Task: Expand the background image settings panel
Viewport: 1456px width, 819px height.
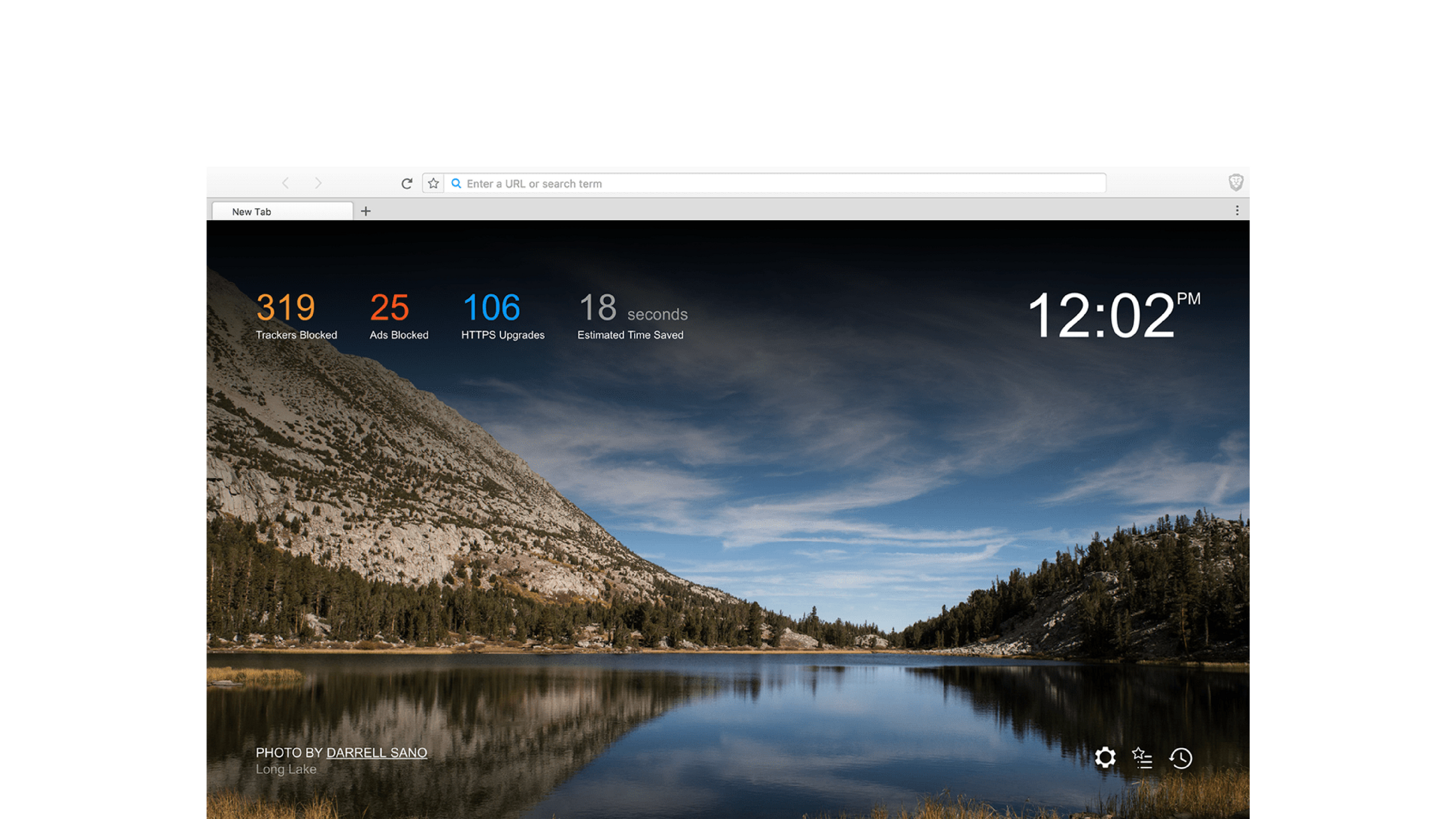Action: [1105, 757]
